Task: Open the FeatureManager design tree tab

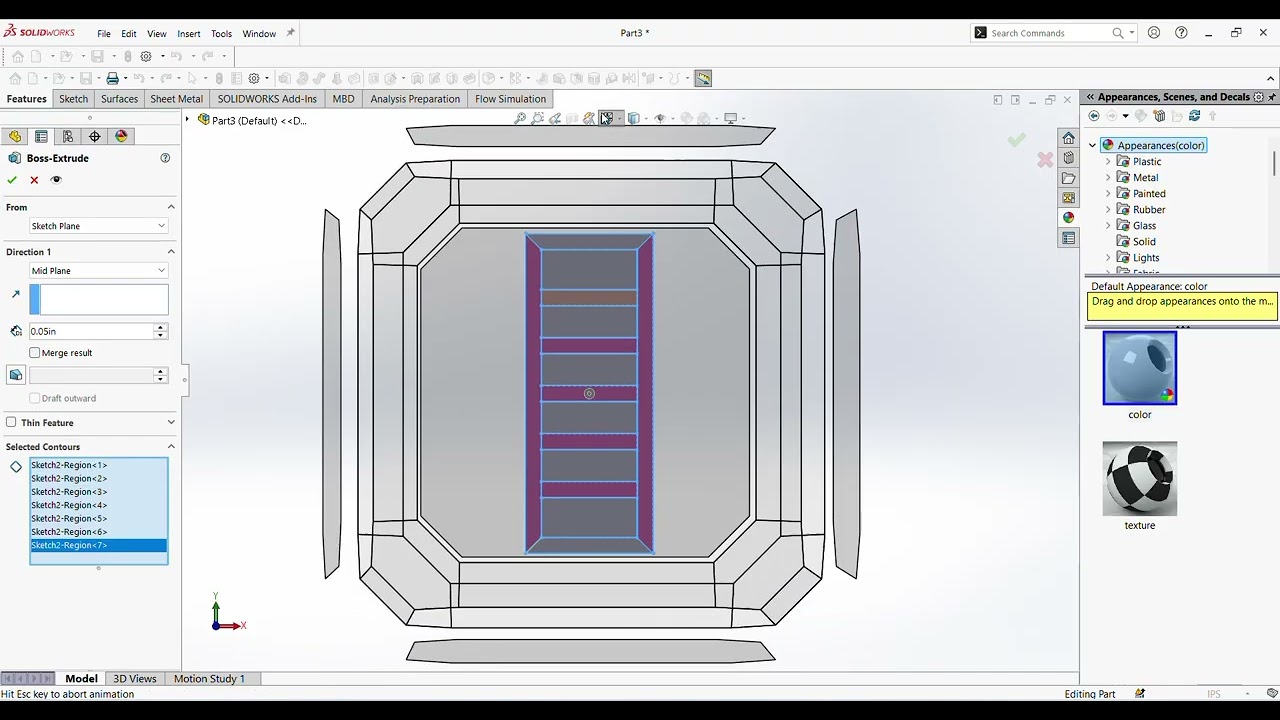Action: coord(15,136)
